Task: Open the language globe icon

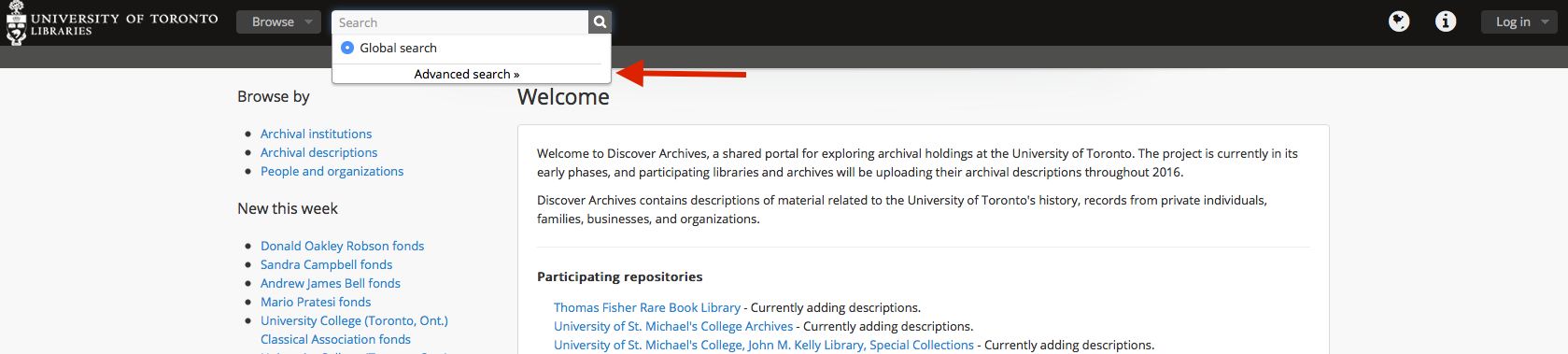Action: [x=1399, y=21]
